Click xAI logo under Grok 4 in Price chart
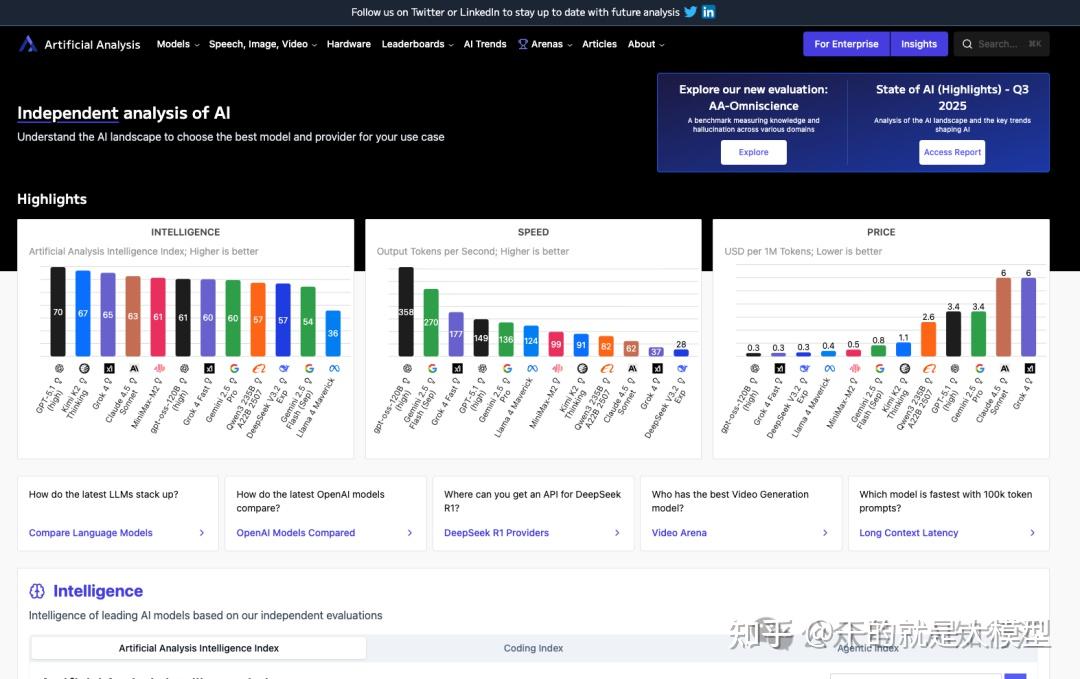The height and width of the screenshot is (679, 1080). [1030, 368]
